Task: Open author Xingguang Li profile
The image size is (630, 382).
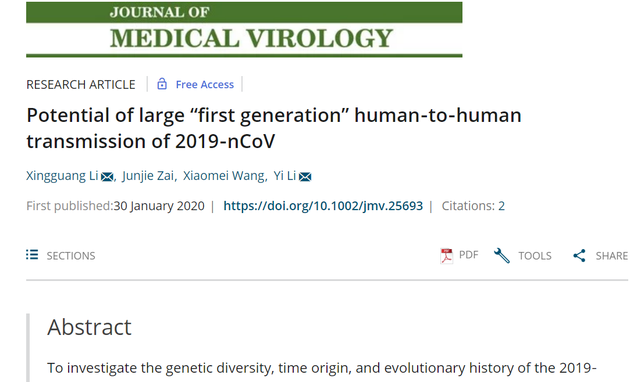Action: point(62,176)
